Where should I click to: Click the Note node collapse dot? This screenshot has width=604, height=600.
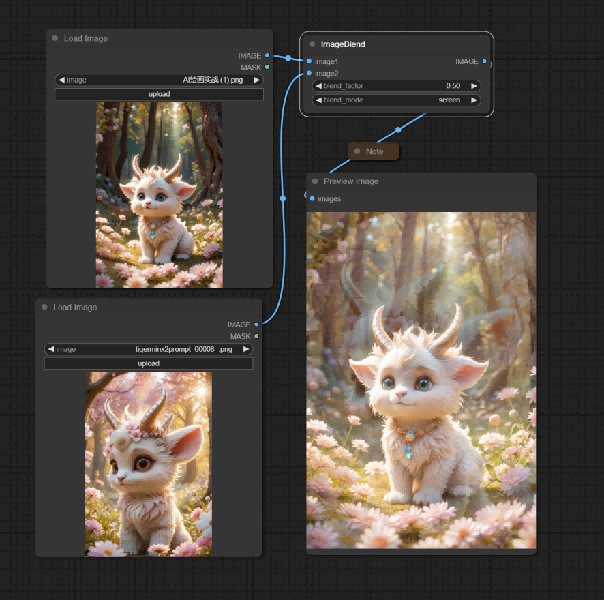tap(357, 151)
